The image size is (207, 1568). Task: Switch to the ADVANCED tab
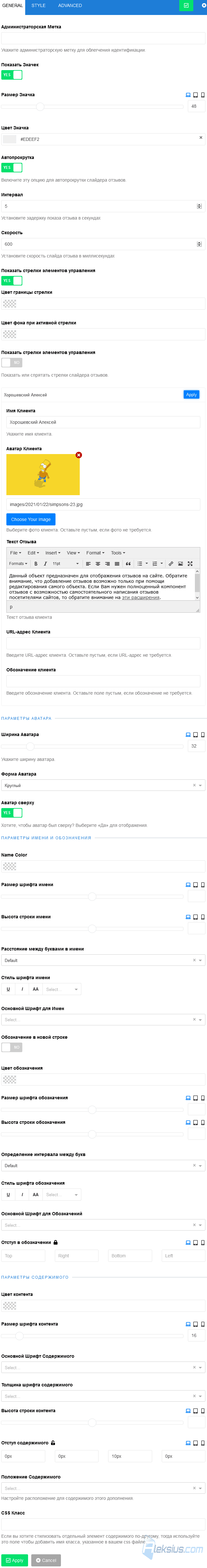(70, 5)
